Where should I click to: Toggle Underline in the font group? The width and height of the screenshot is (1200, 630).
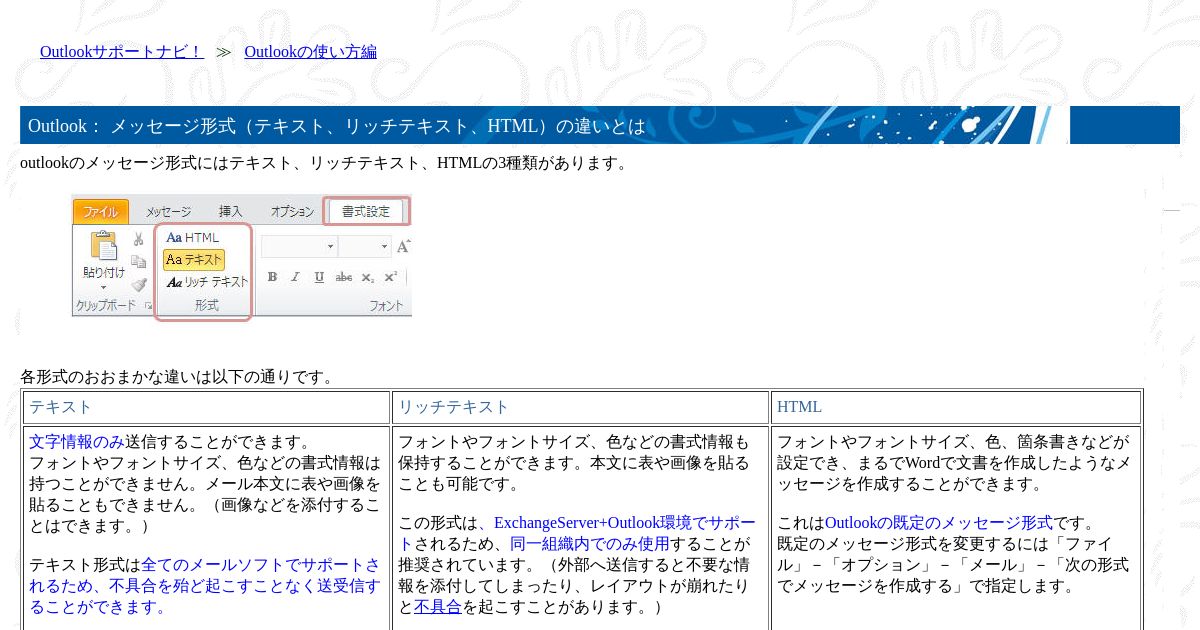(319, 277)
